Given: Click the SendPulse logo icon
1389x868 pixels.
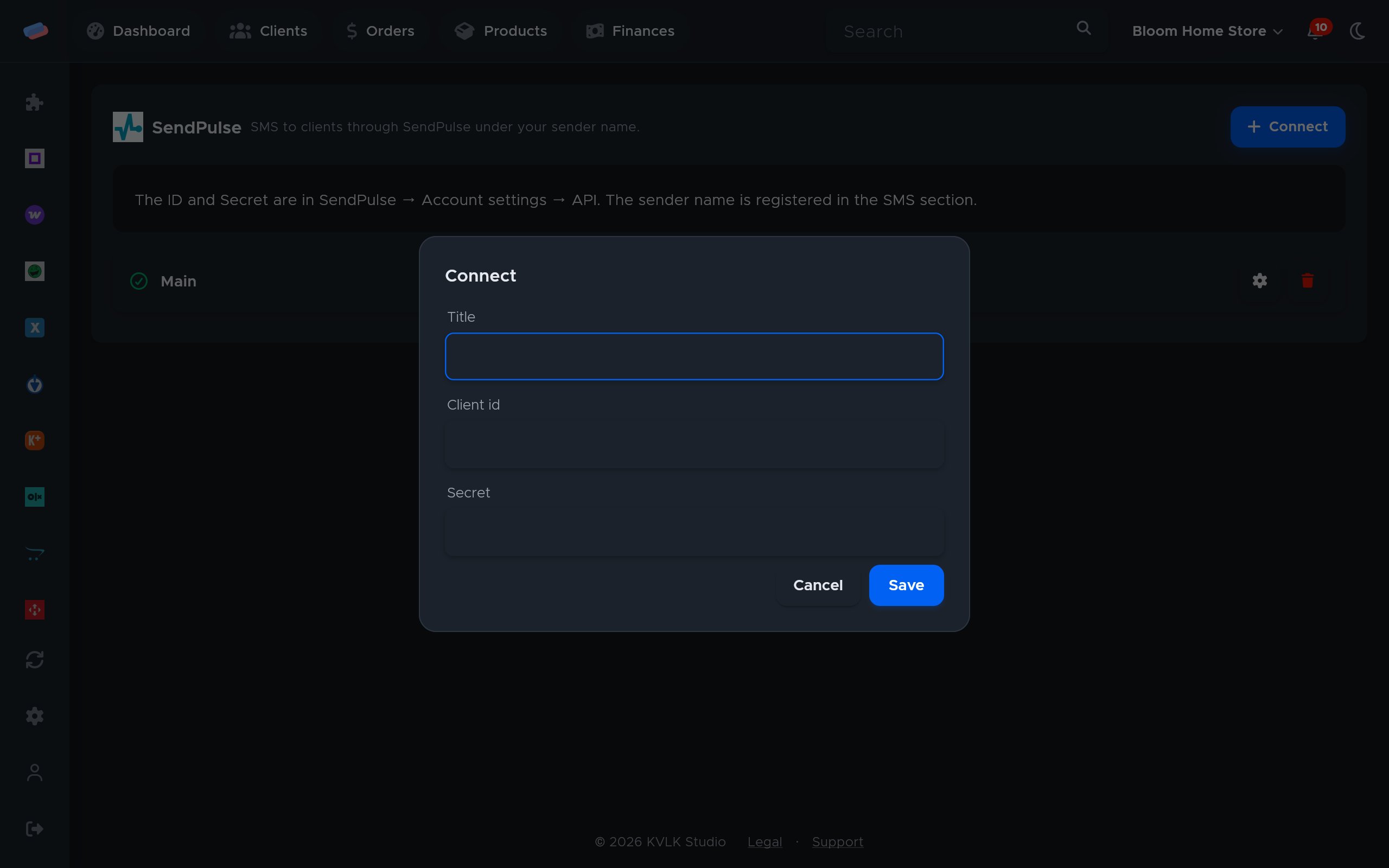Looking at the screenshot, I should 128,127.
